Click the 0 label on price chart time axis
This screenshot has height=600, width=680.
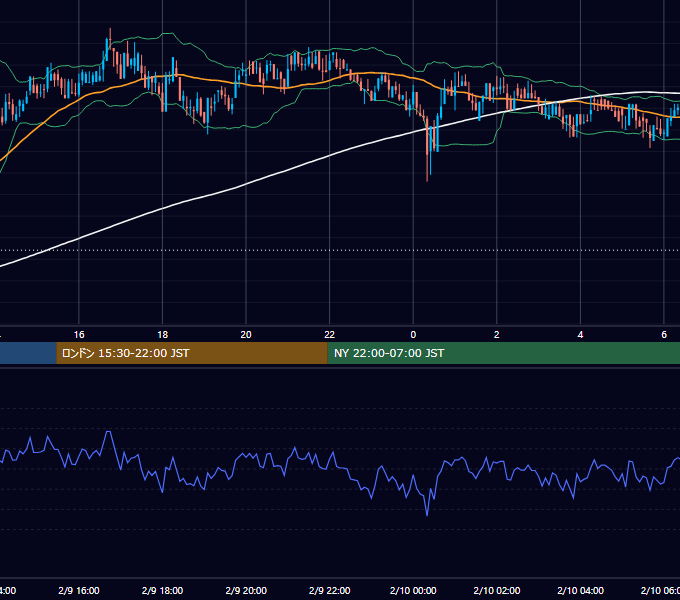point(413,335)
